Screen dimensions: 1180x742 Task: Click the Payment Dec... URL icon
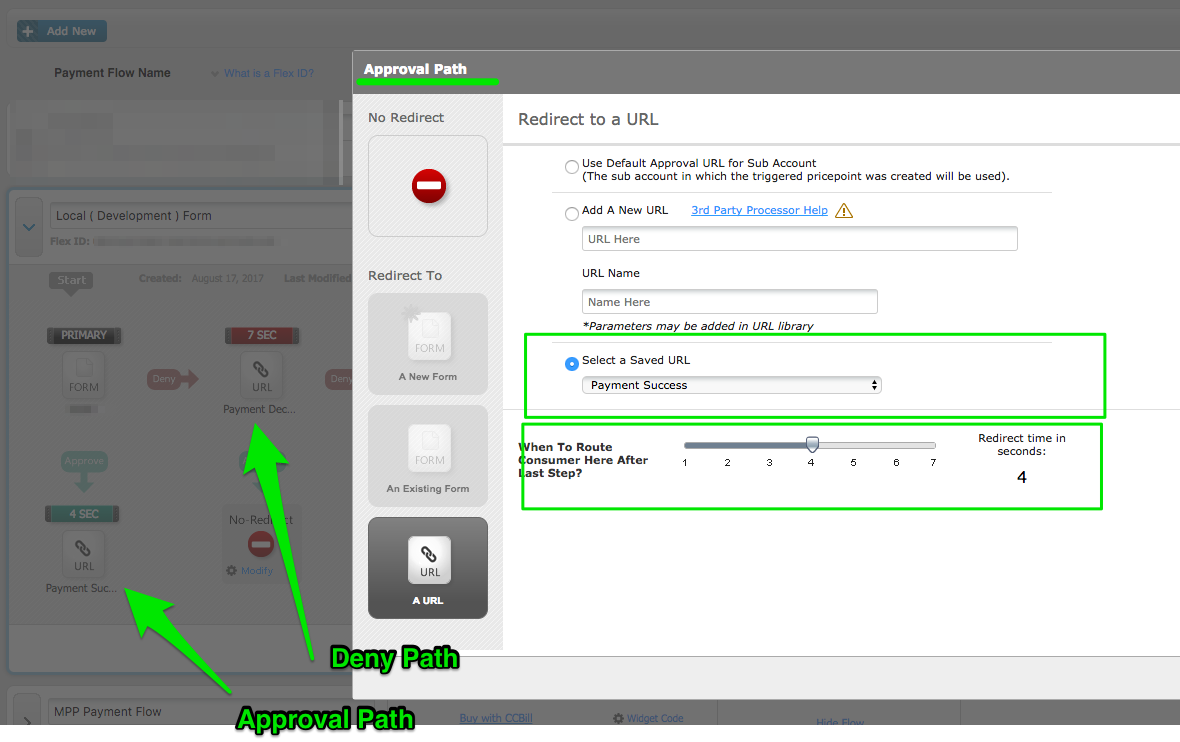[x=261, y=375]
